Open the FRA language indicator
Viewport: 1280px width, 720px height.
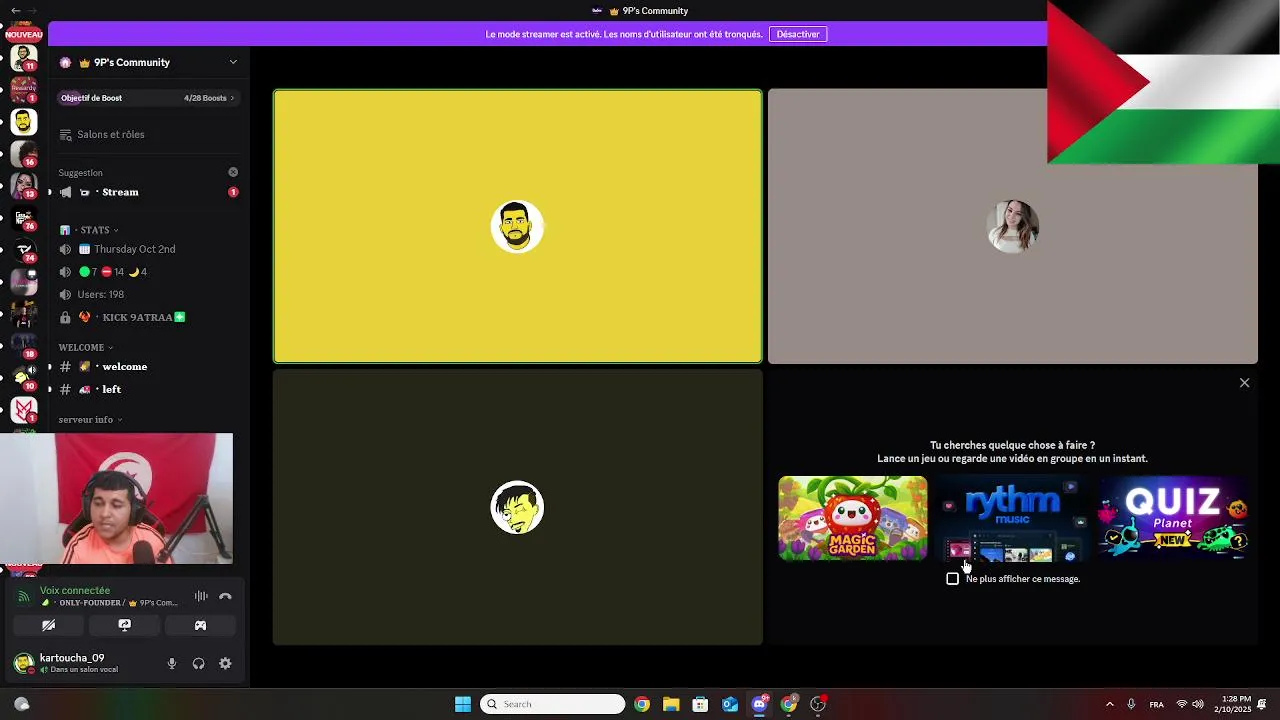tap(1156, 704)
